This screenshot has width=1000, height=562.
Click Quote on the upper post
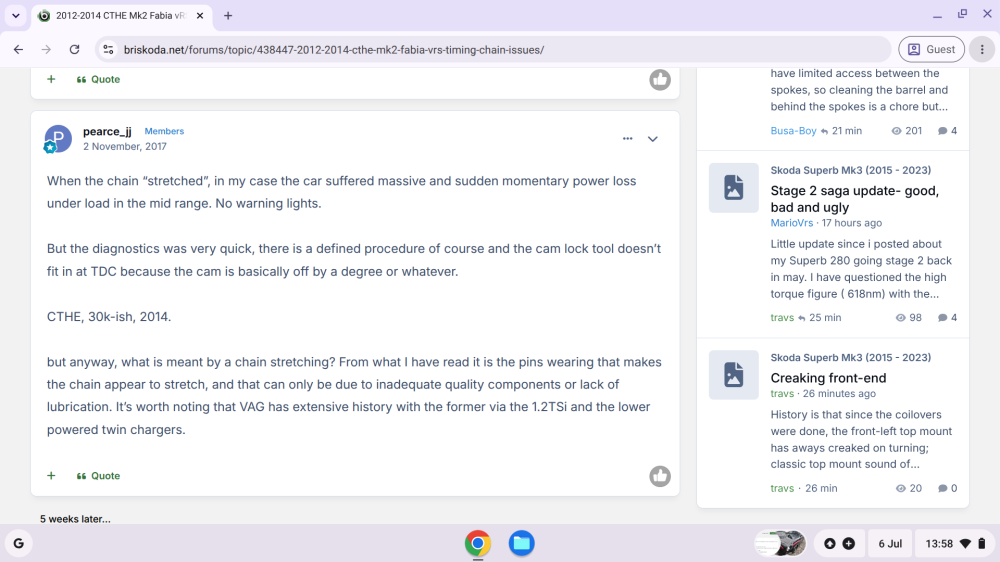pyautogui.click(x=98, y=79)
